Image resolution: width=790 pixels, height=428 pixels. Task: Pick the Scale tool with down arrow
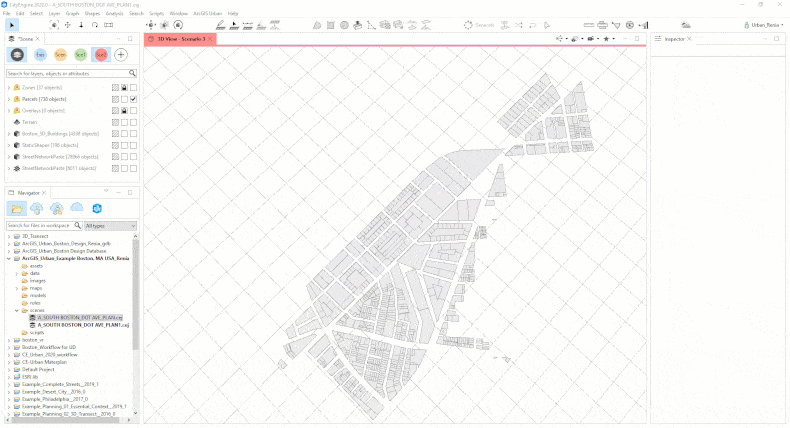pos(81,25)
